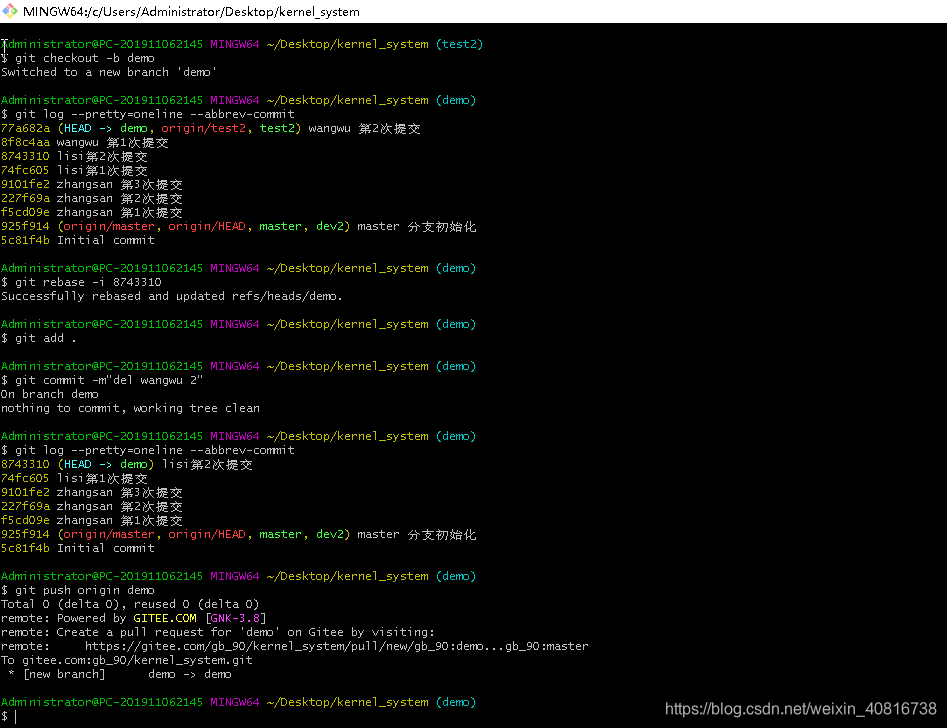Click the final empty command prompt cursor

point(15,717)
